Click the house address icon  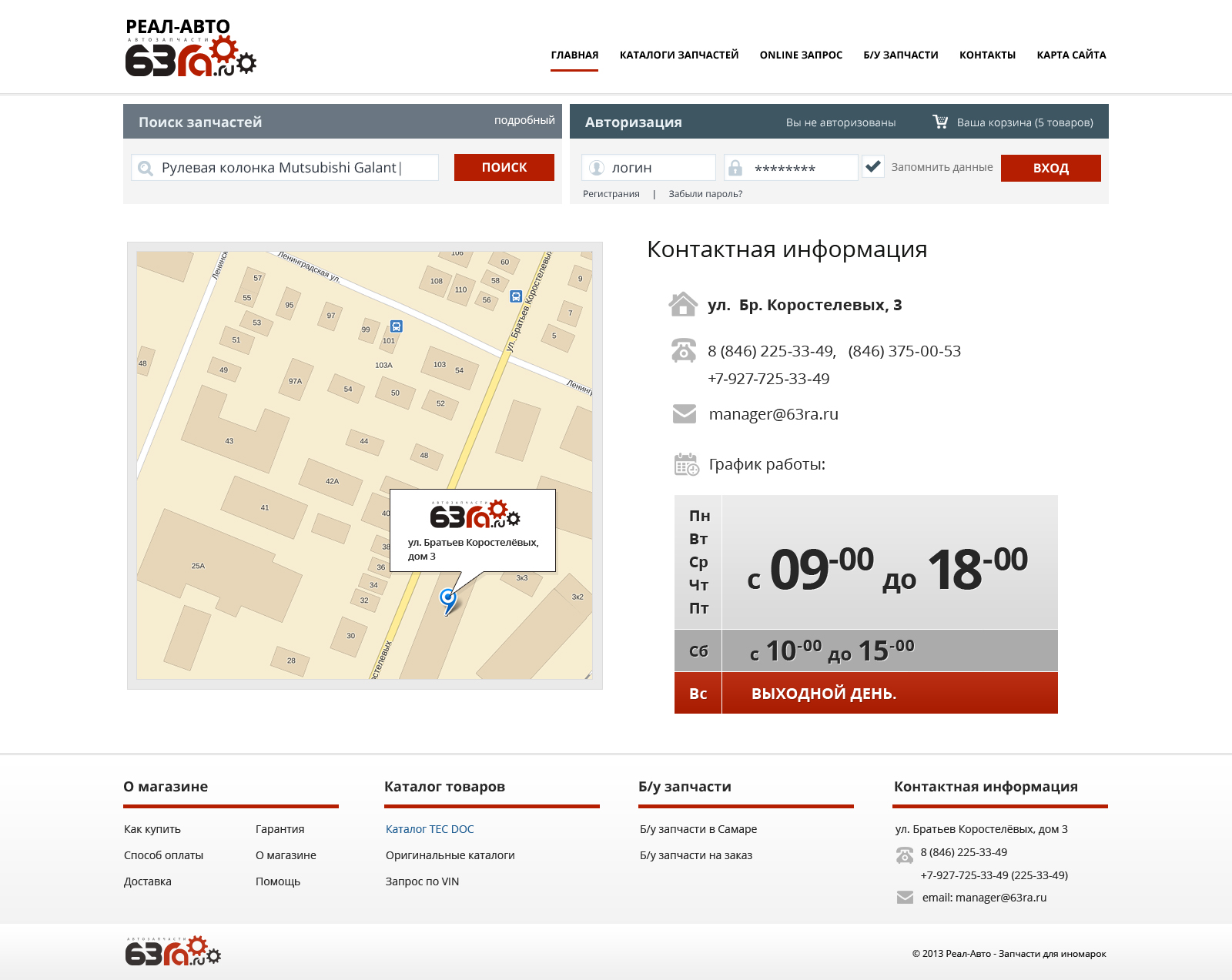point(683,305)
